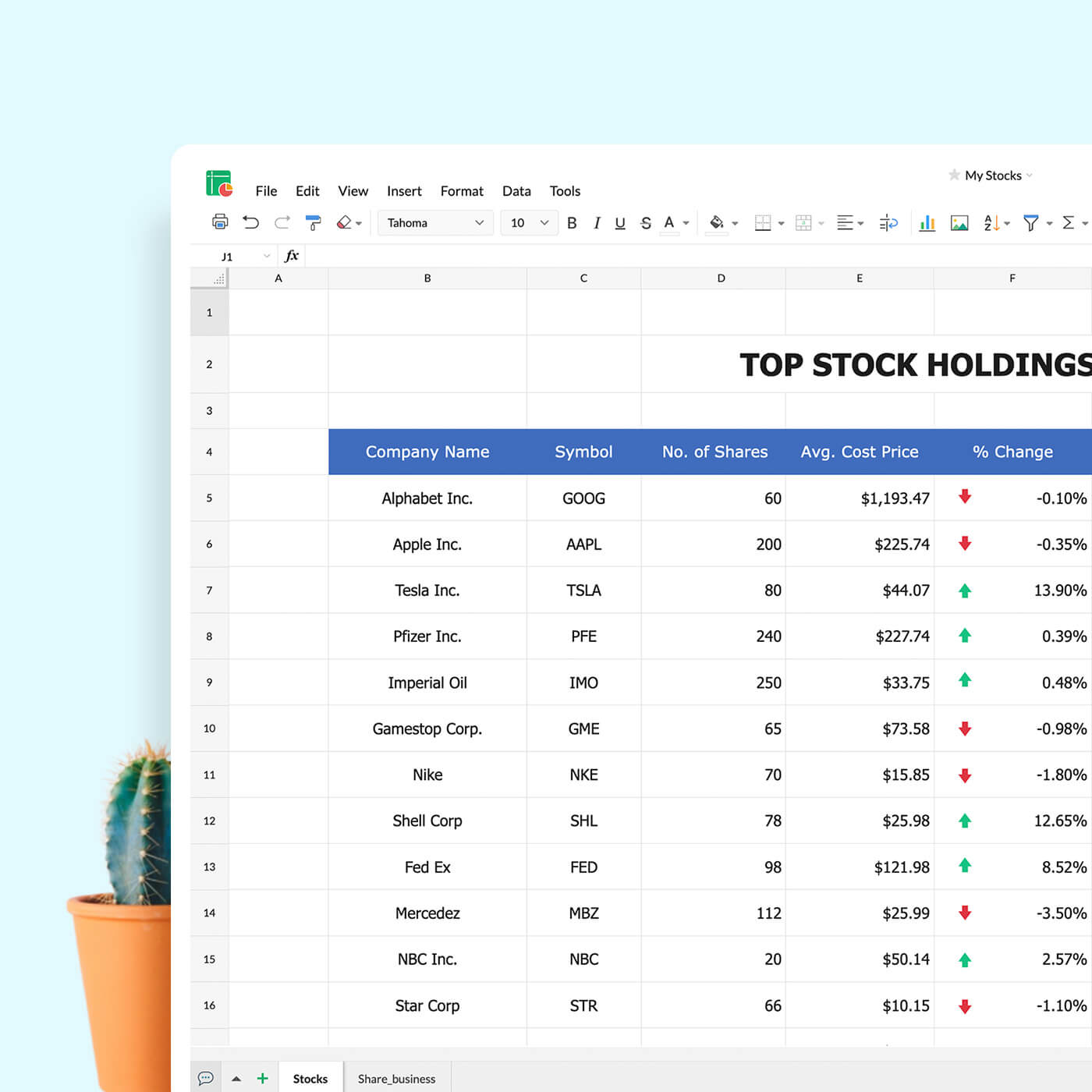The height and width of the screenshot is (1092, 1092).
Task: Add a new sheet with plus icon
Action: 263,1078
